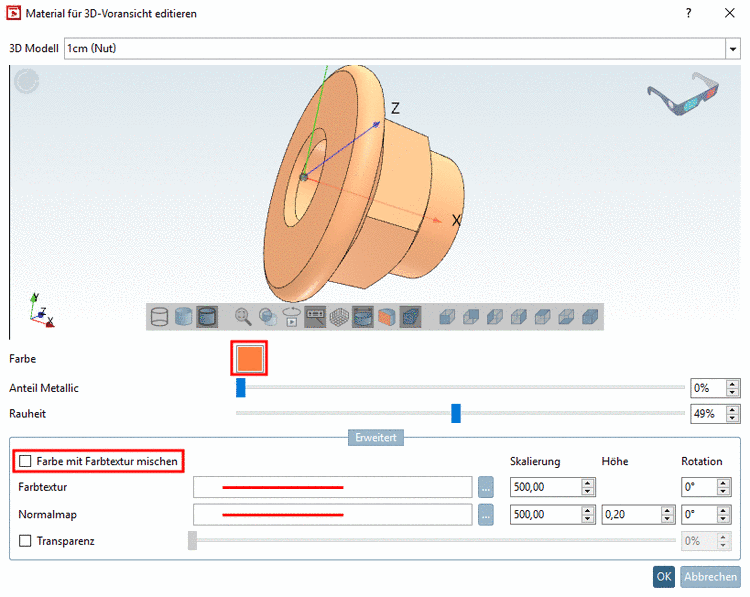Select the fourth view cube icon
The image size is (750, 597).
click(518, 317)
